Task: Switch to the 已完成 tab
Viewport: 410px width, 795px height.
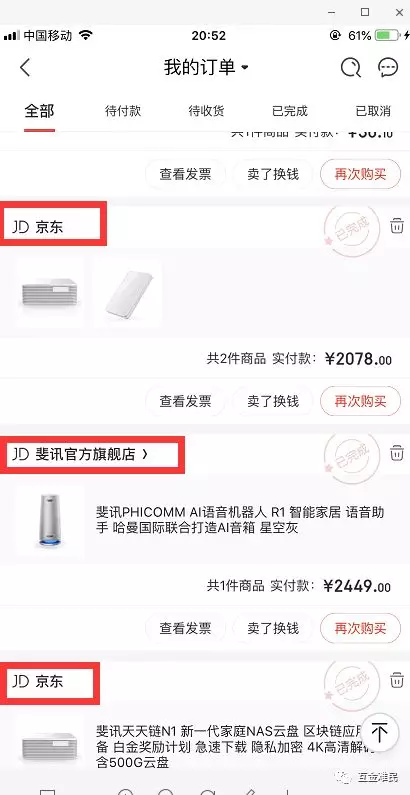Action: (x=290, y=111)
